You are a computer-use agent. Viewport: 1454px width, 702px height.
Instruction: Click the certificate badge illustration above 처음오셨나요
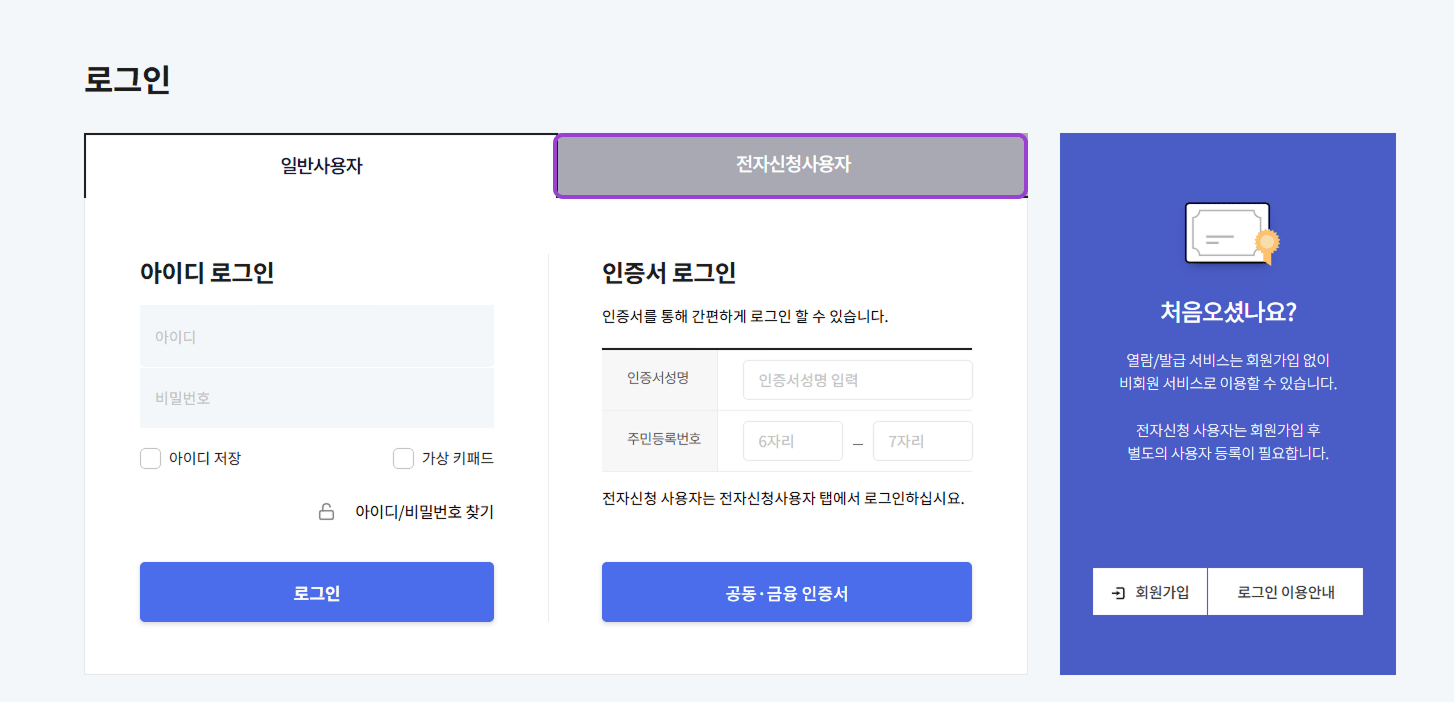point(1227,235)
